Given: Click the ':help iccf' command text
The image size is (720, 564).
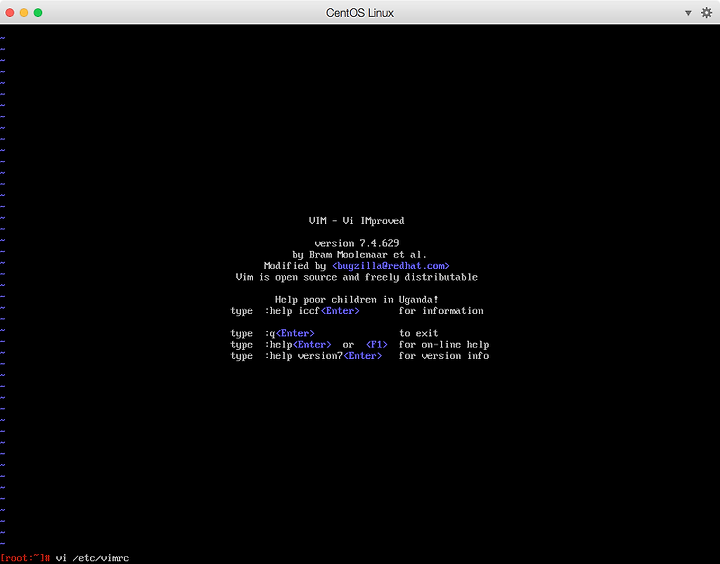Looking at the screenshot, I should (x=292, y=311).
